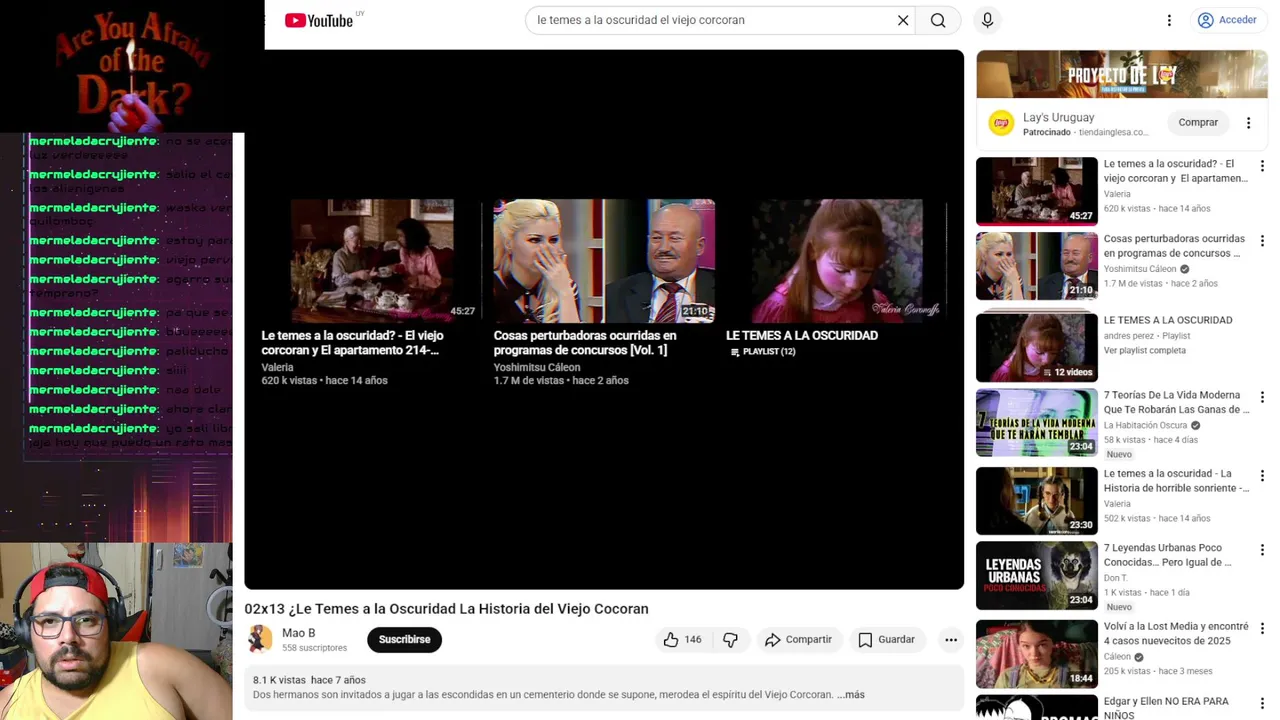Viewport: 1280px width, 720px height.
Task: Open La Habitación Oscura channel link
Action: 1145,425
